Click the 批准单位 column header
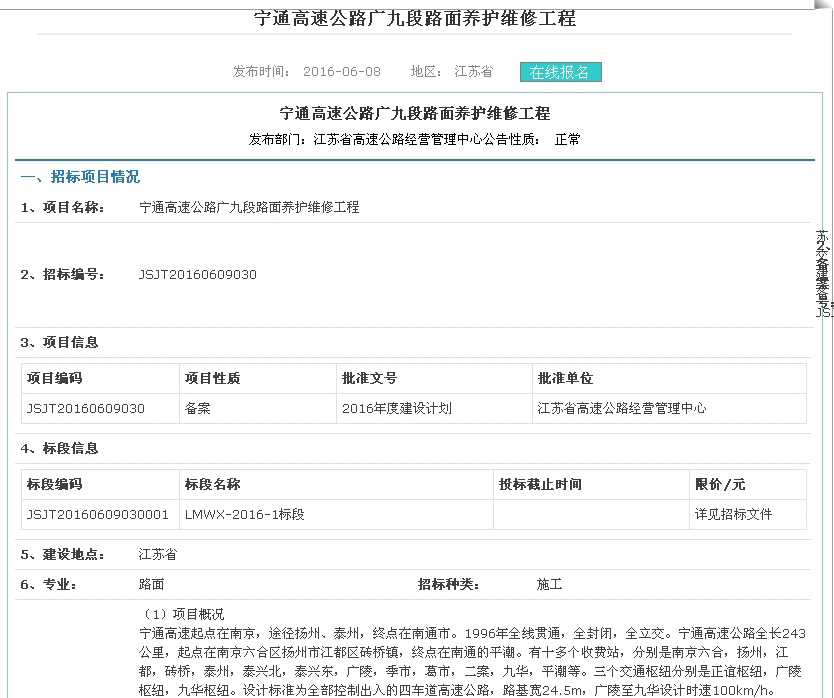Image resolution: width=834 pixels, height=698 pixels. point(670,378)
